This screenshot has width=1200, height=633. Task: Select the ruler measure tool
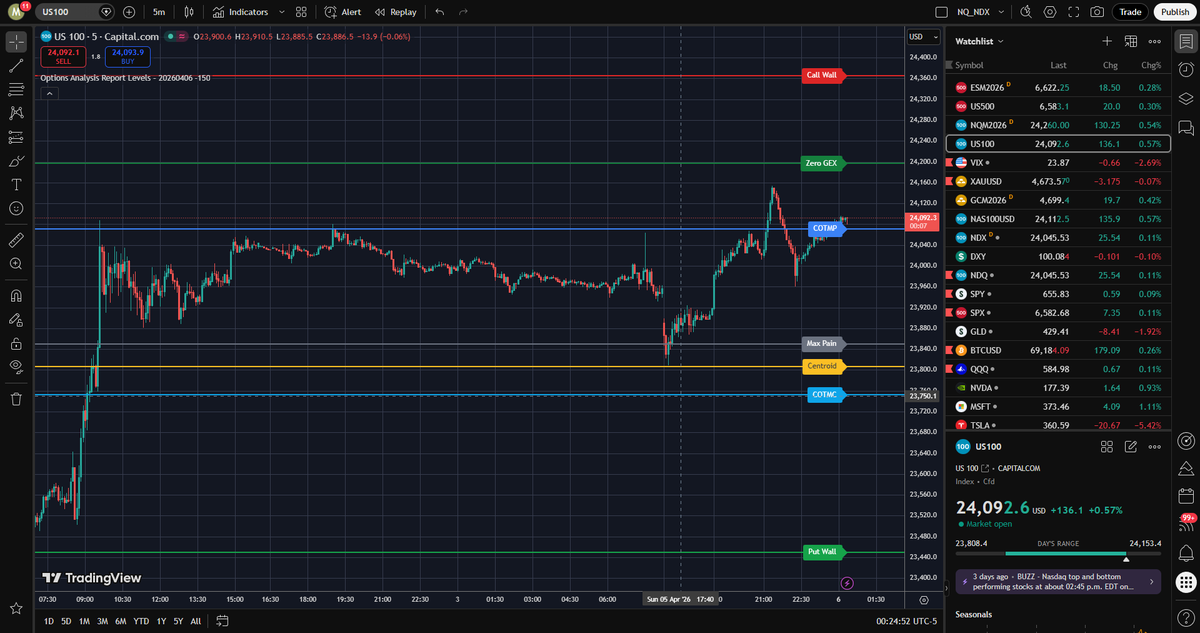(16, 240)
